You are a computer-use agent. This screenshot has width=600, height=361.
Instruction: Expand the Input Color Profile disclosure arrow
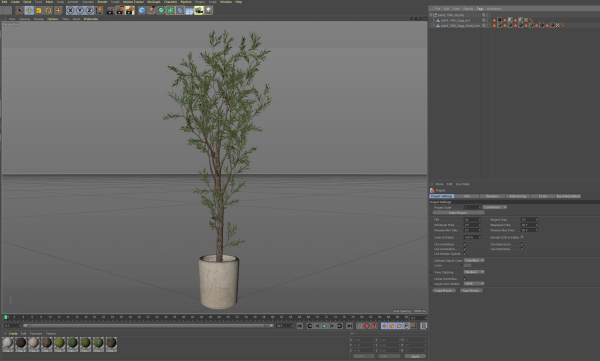(x=431, y=284)
